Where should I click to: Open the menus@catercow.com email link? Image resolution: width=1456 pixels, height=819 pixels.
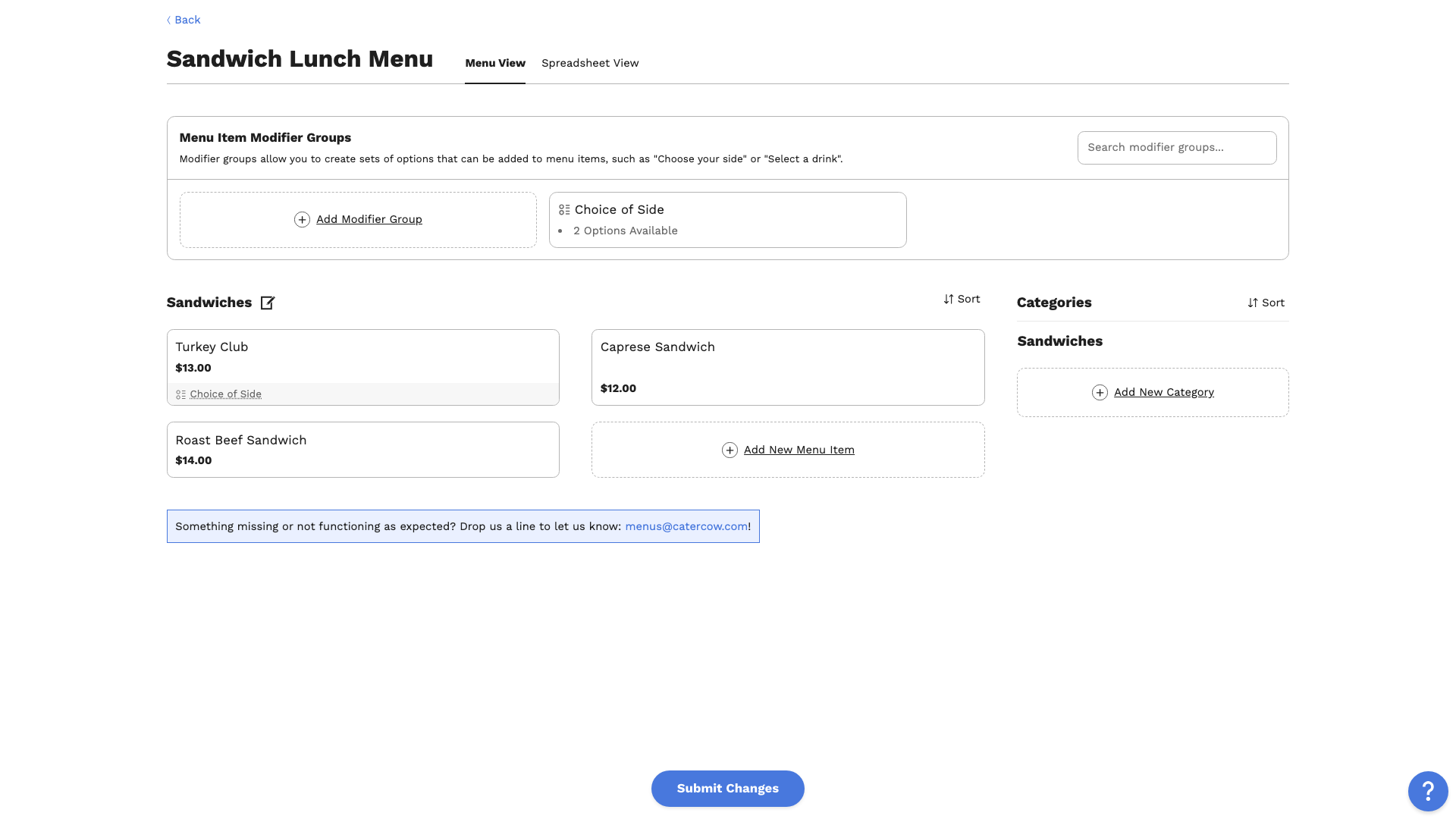(x=686, y=526)
